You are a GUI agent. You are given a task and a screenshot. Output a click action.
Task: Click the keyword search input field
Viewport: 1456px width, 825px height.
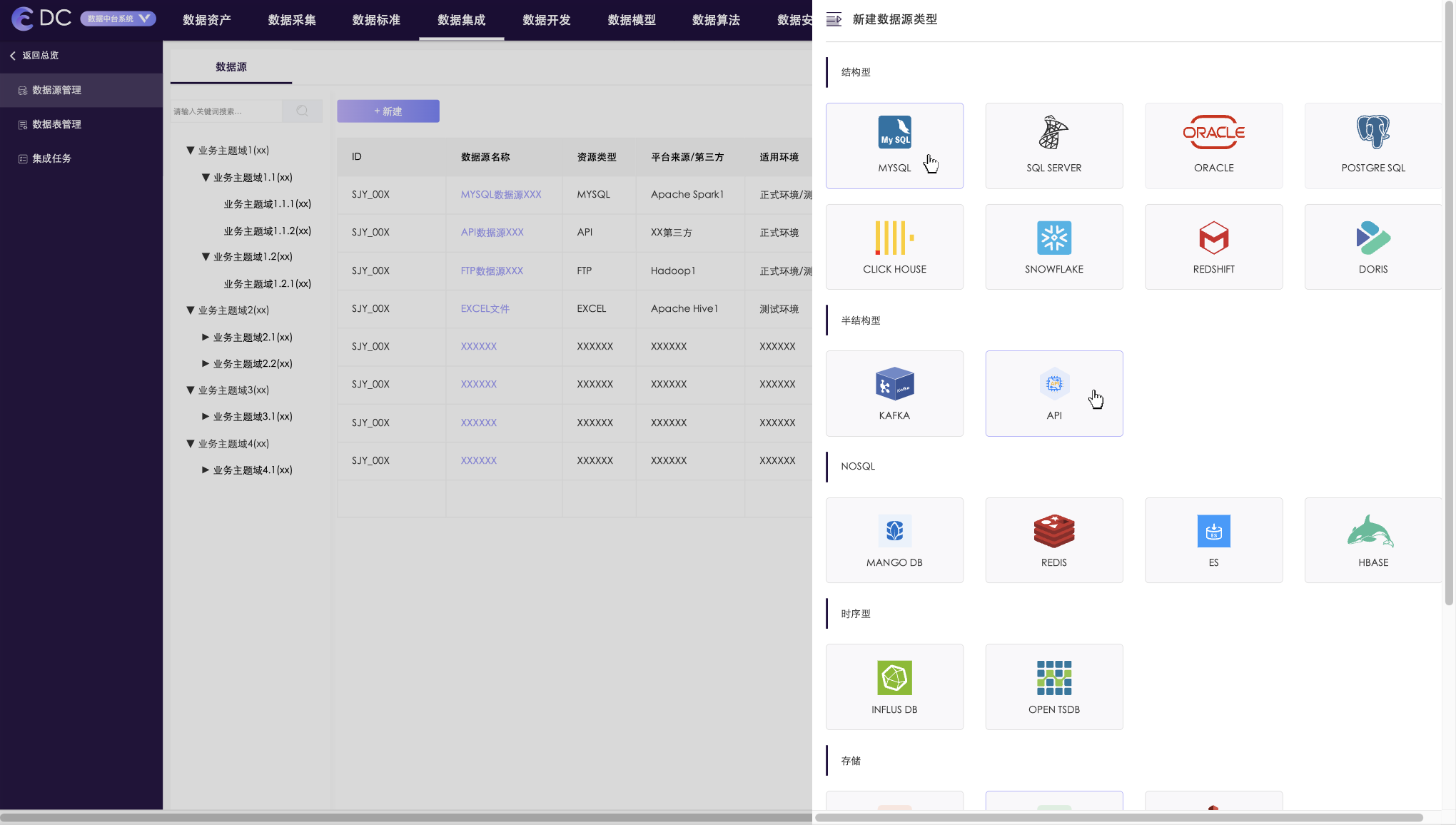(x=226, y=111)
